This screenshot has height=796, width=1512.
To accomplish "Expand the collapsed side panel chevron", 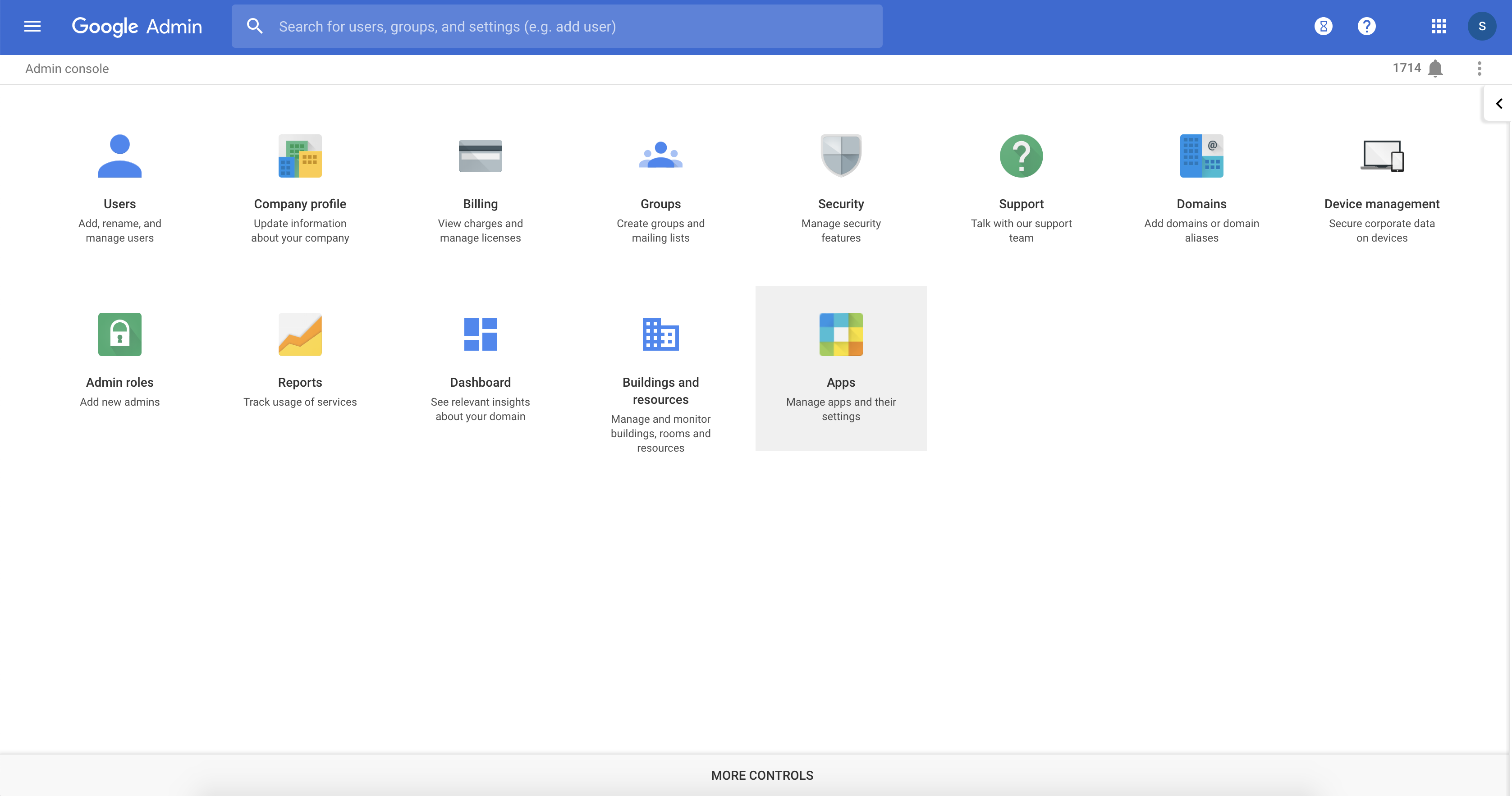I will (x=1498, y=104).
